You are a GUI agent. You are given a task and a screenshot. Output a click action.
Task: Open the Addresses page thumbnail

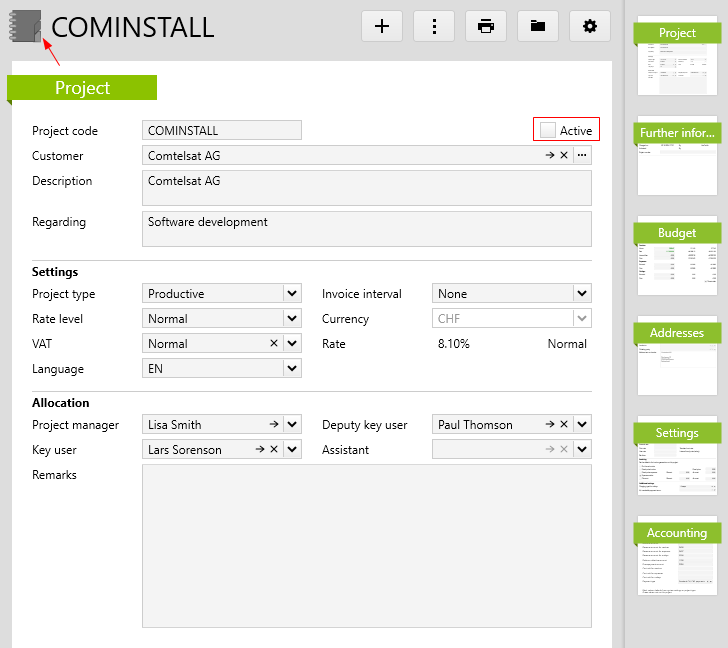click(677, 355)
